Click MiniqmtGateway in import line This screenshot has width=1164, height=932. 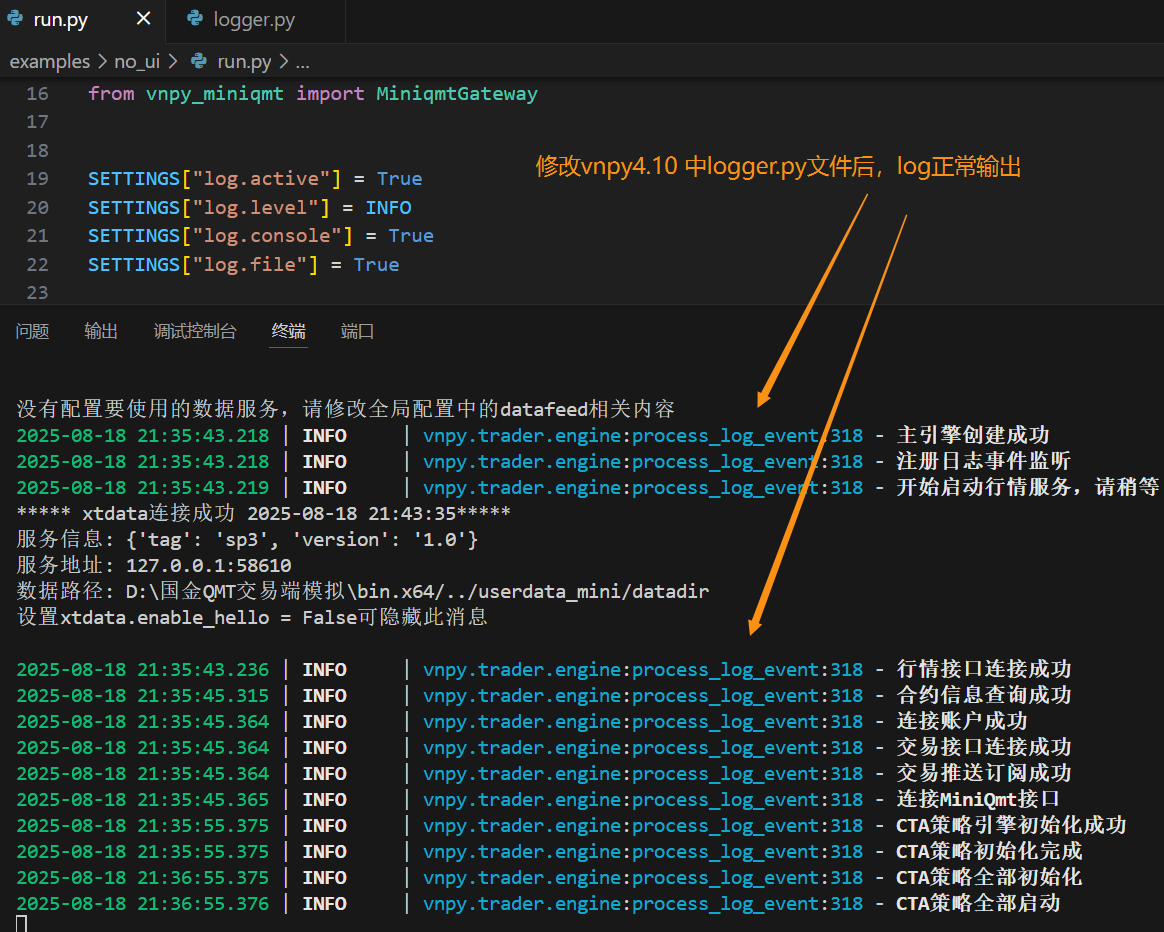[x=457, y=94]
